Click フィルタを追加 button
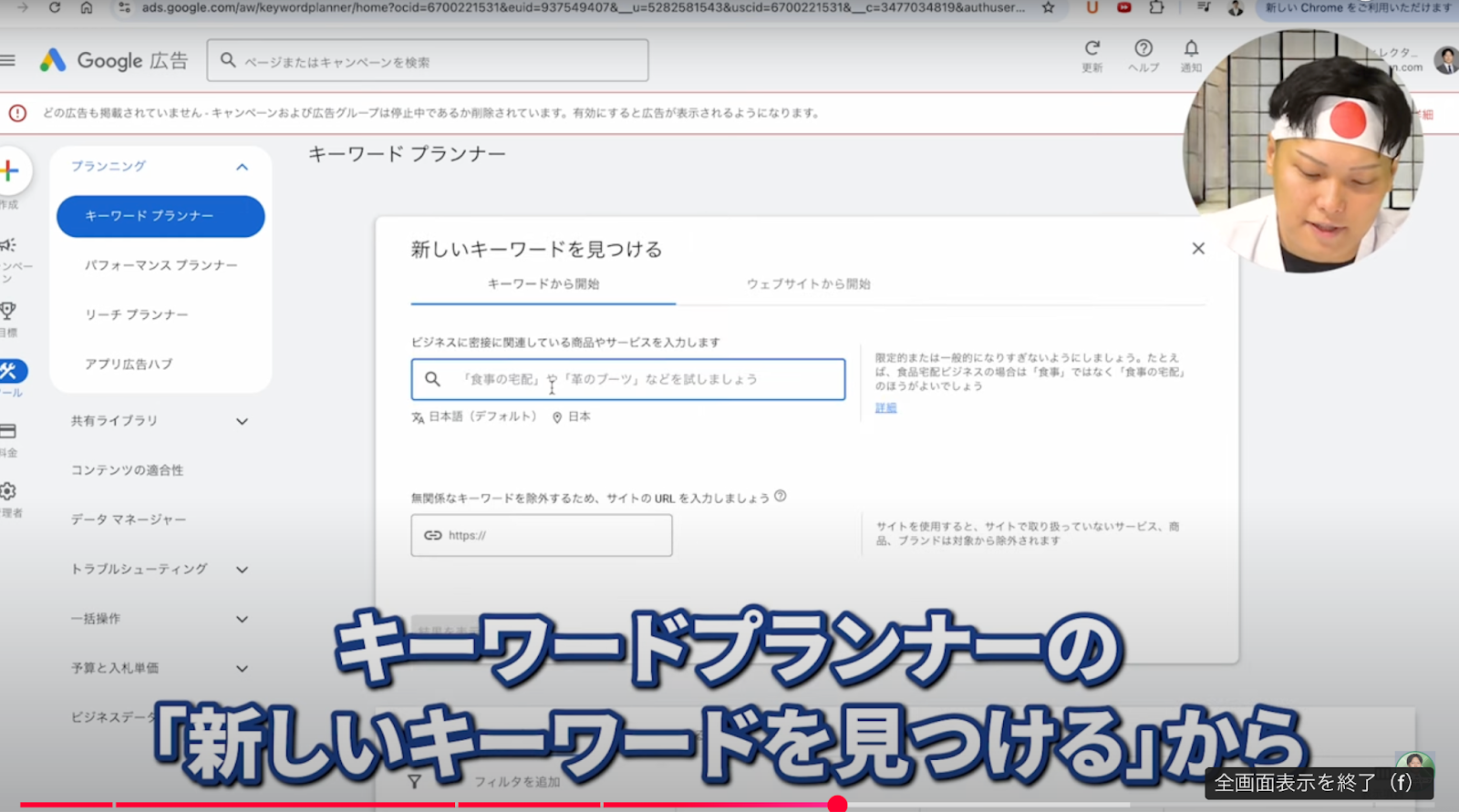Screen dimensions: 1459x812 517,782
